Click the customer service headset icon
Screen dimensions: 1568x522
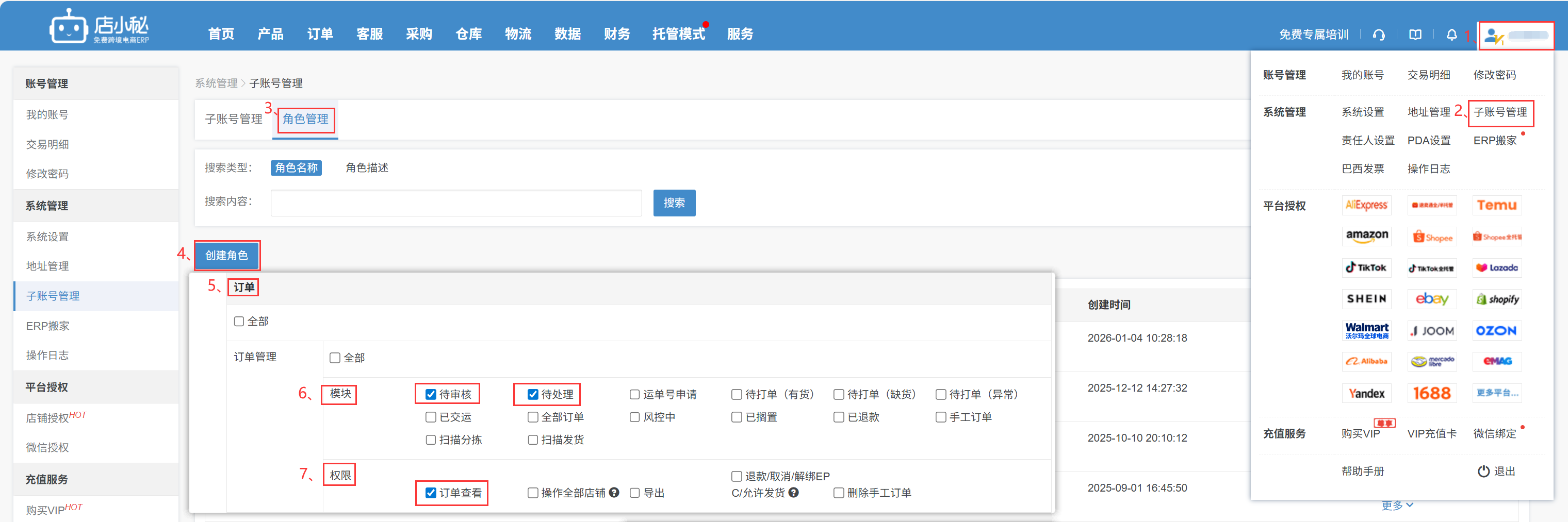coord(1379,35)
